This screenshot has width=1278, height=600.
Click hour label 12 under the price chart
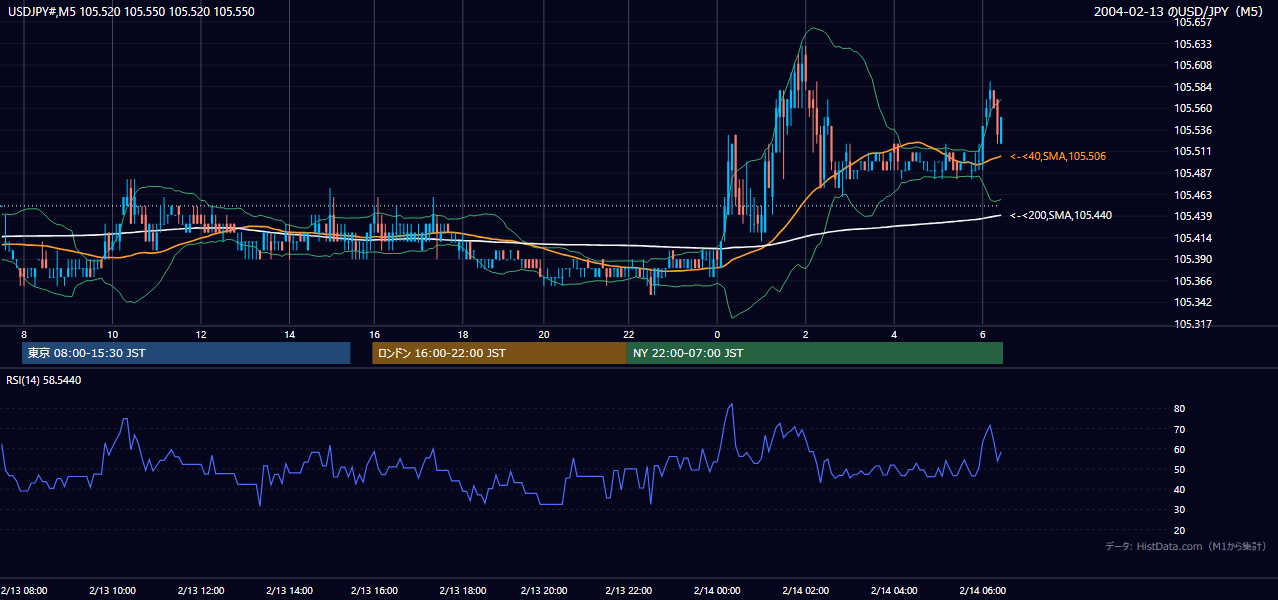pyautogui.click(x=201, y=334)
